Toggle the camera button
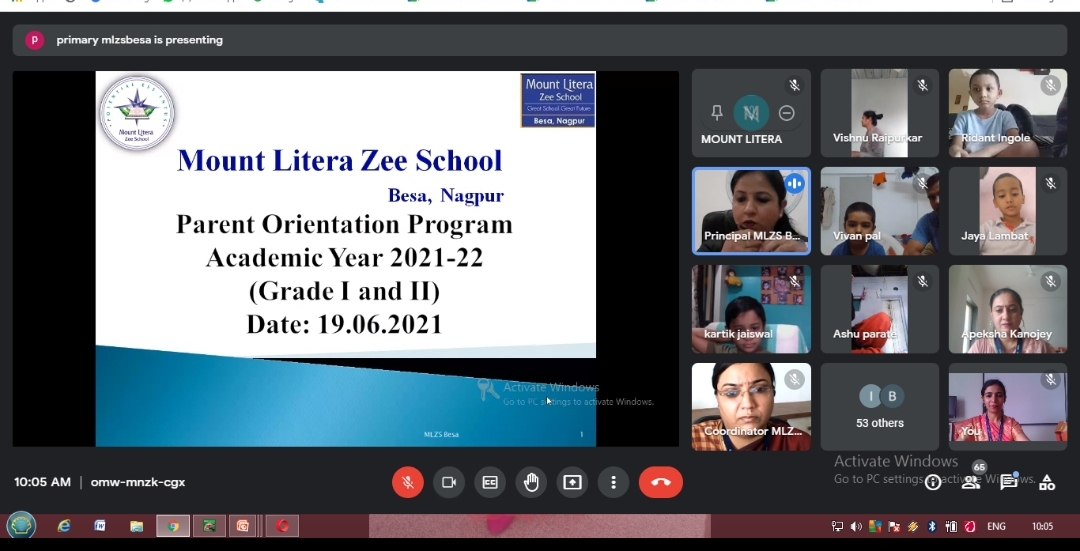 [449, 482]
